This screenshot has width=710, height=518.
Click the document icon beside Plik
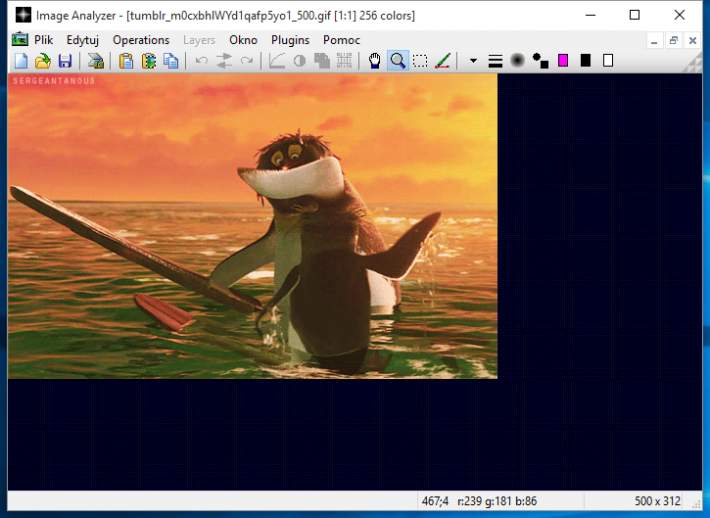point(20,39)
